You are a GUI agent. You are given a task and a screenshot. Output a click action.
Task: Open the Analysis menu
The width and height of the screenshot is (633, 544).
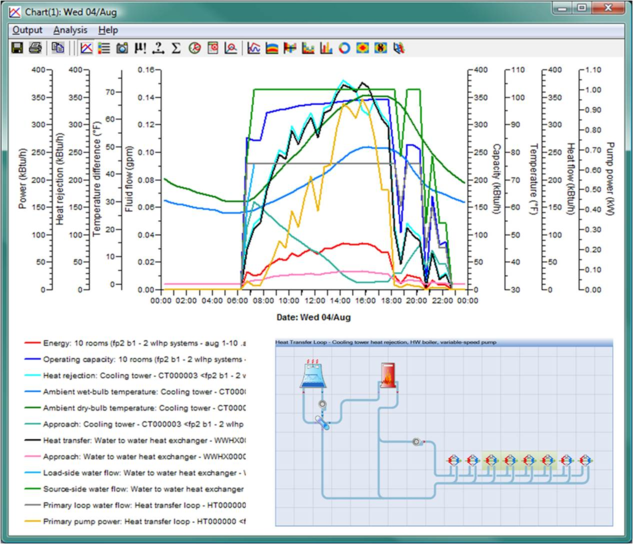tap(70, 30)
